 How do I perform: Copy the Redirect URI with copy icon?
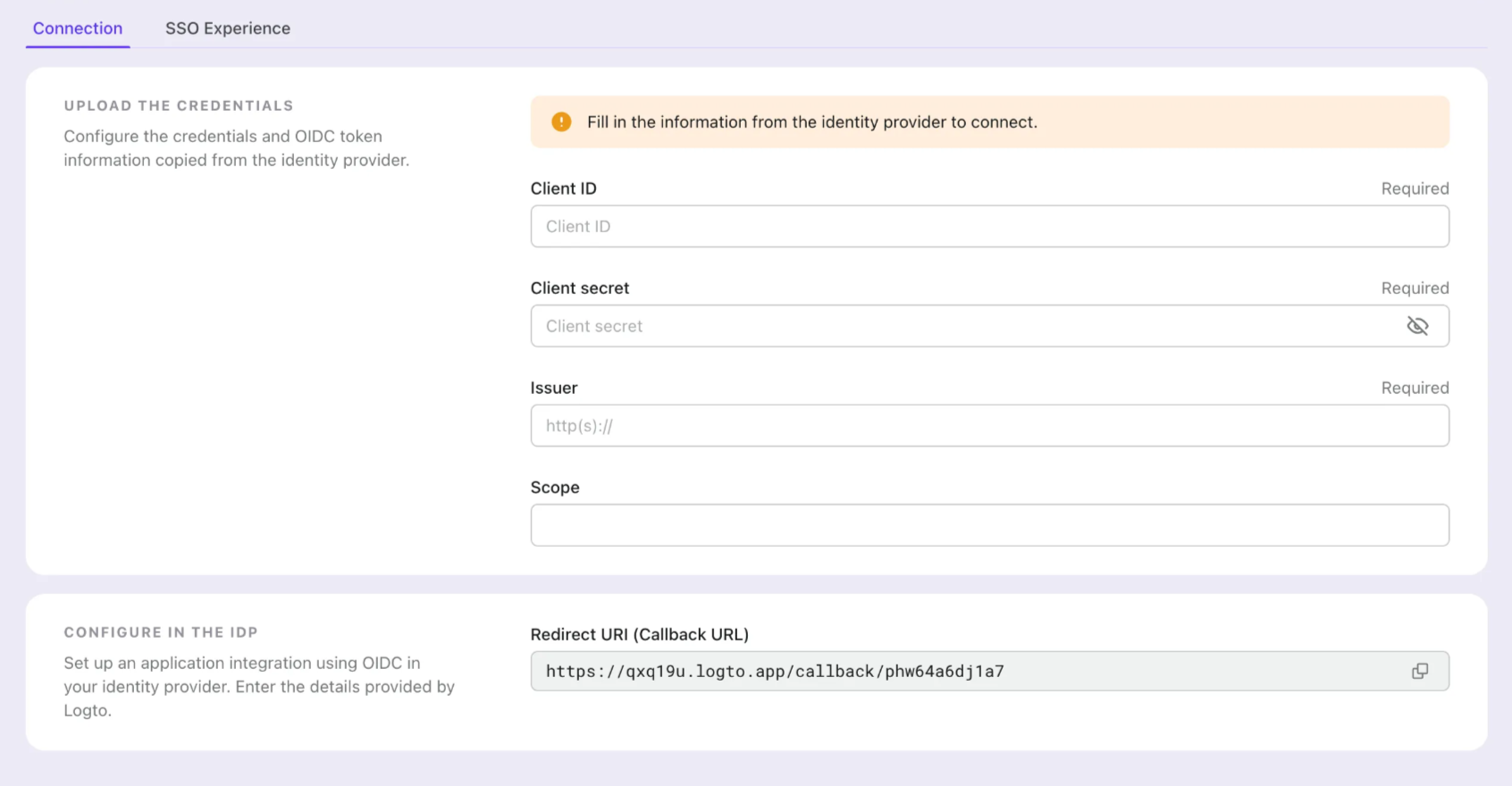click(x=1419, y=672)
